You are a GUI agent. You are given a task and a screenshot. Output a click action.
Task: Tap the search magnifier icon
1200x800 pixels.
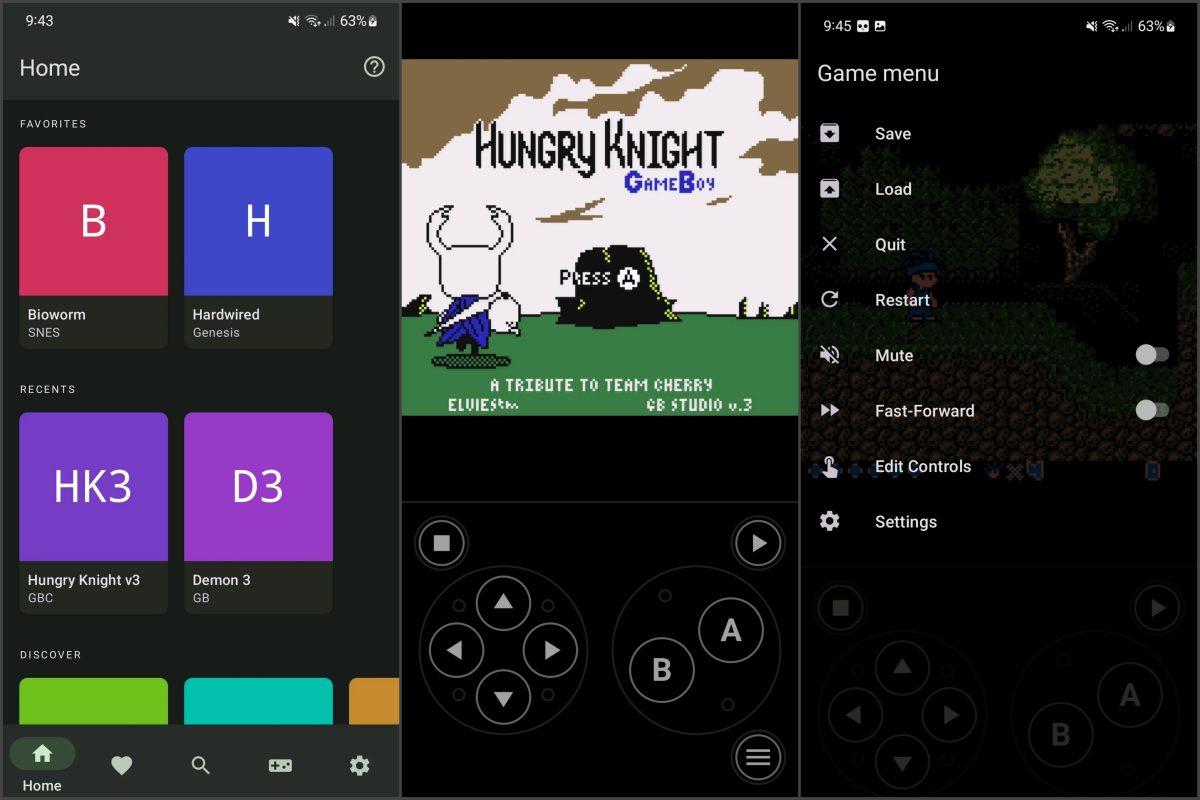coord(201,765)
